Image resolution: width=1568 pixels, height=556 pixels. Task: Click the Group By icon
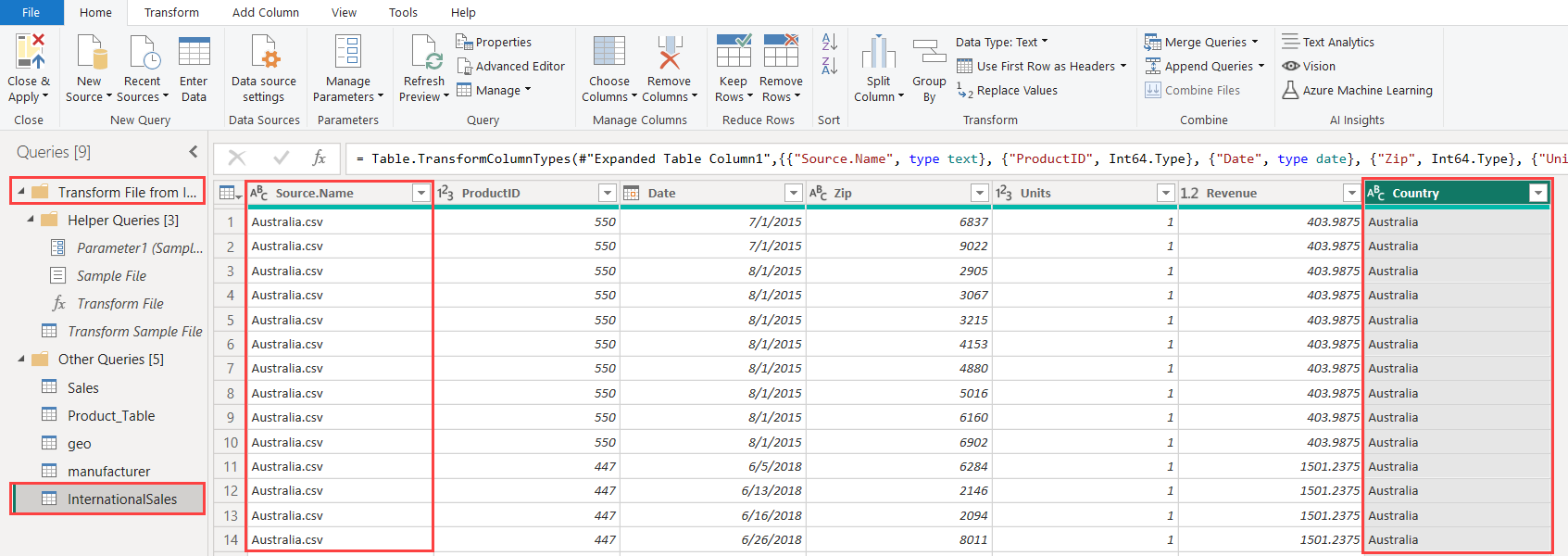pyautogui.click(x=929, y=53)
